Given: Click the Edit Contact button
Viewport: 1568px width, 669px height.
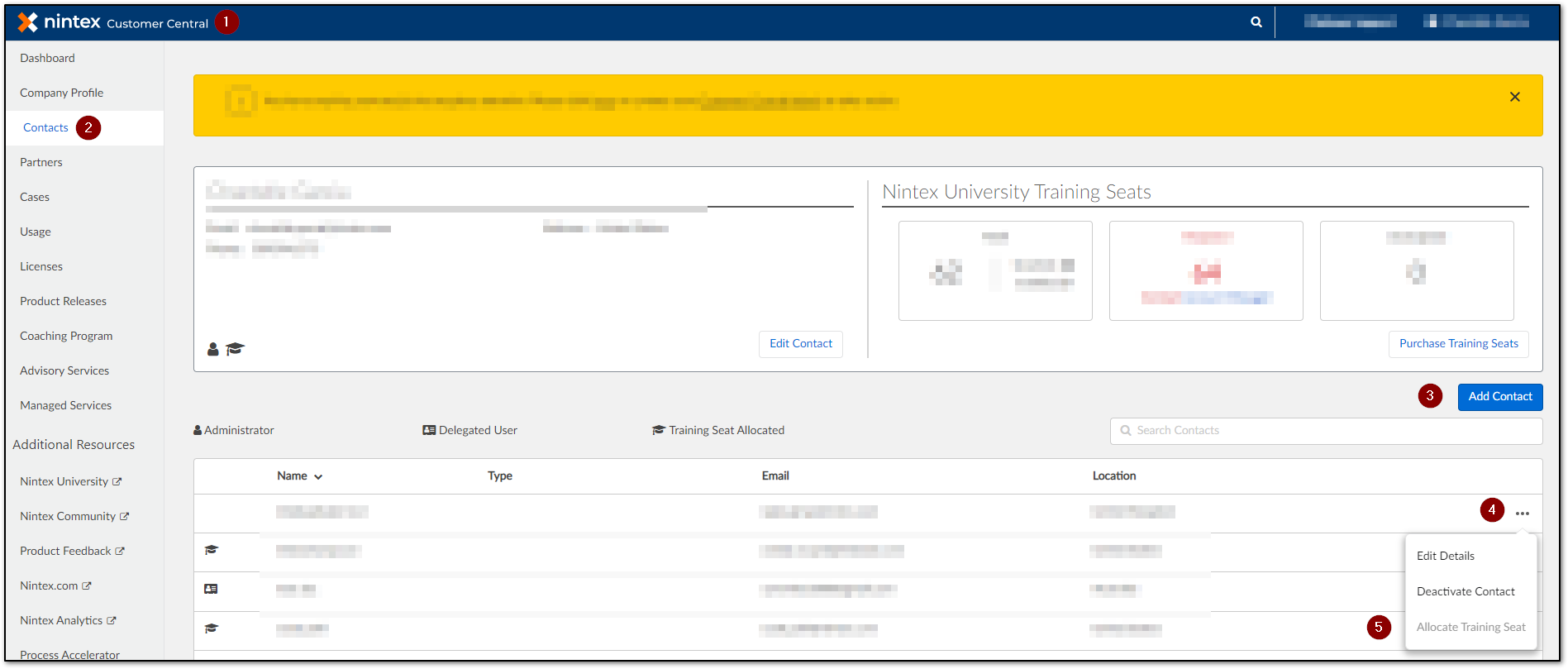Looking at the screenshot, I should pyautogui.click(x=801, y=344).
